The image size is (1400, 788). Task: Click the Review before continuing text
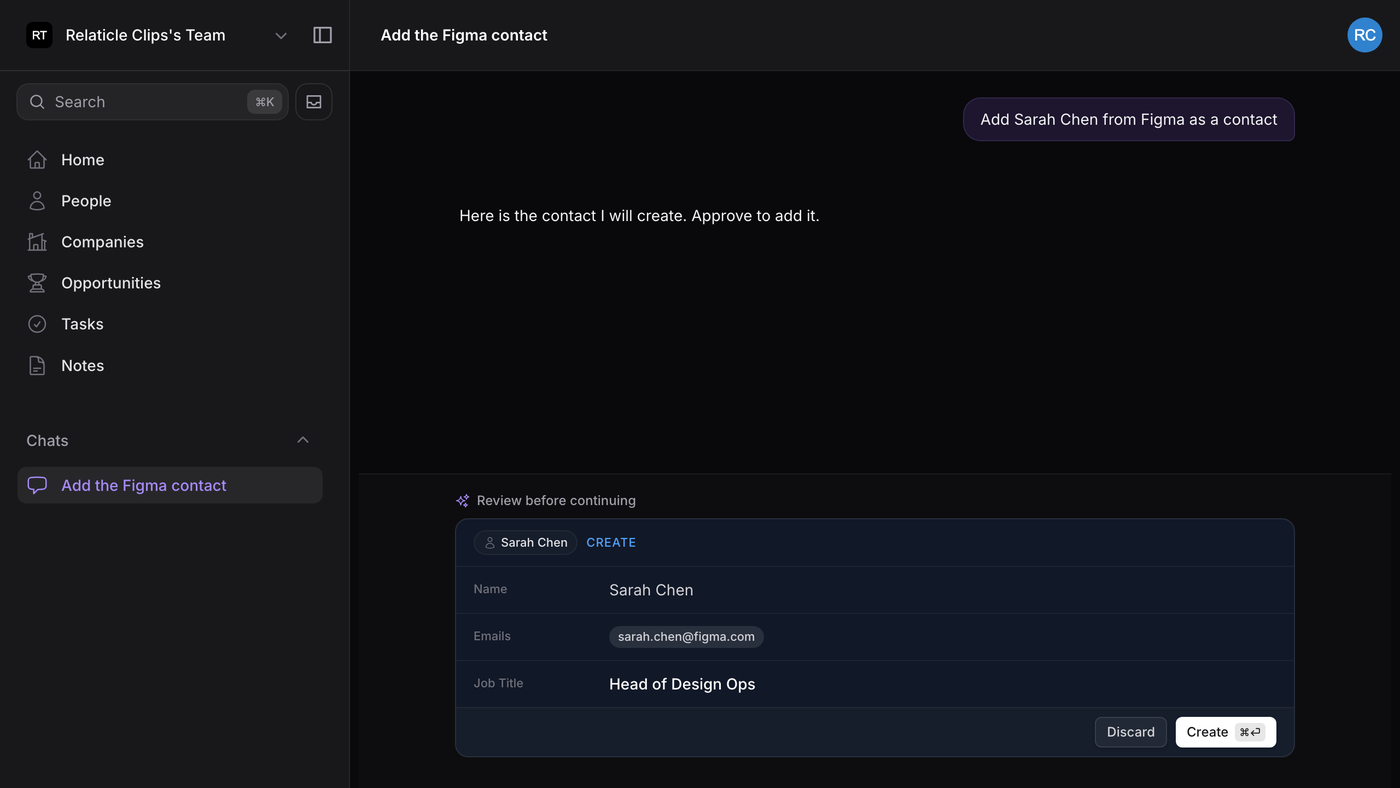(556, 501)
